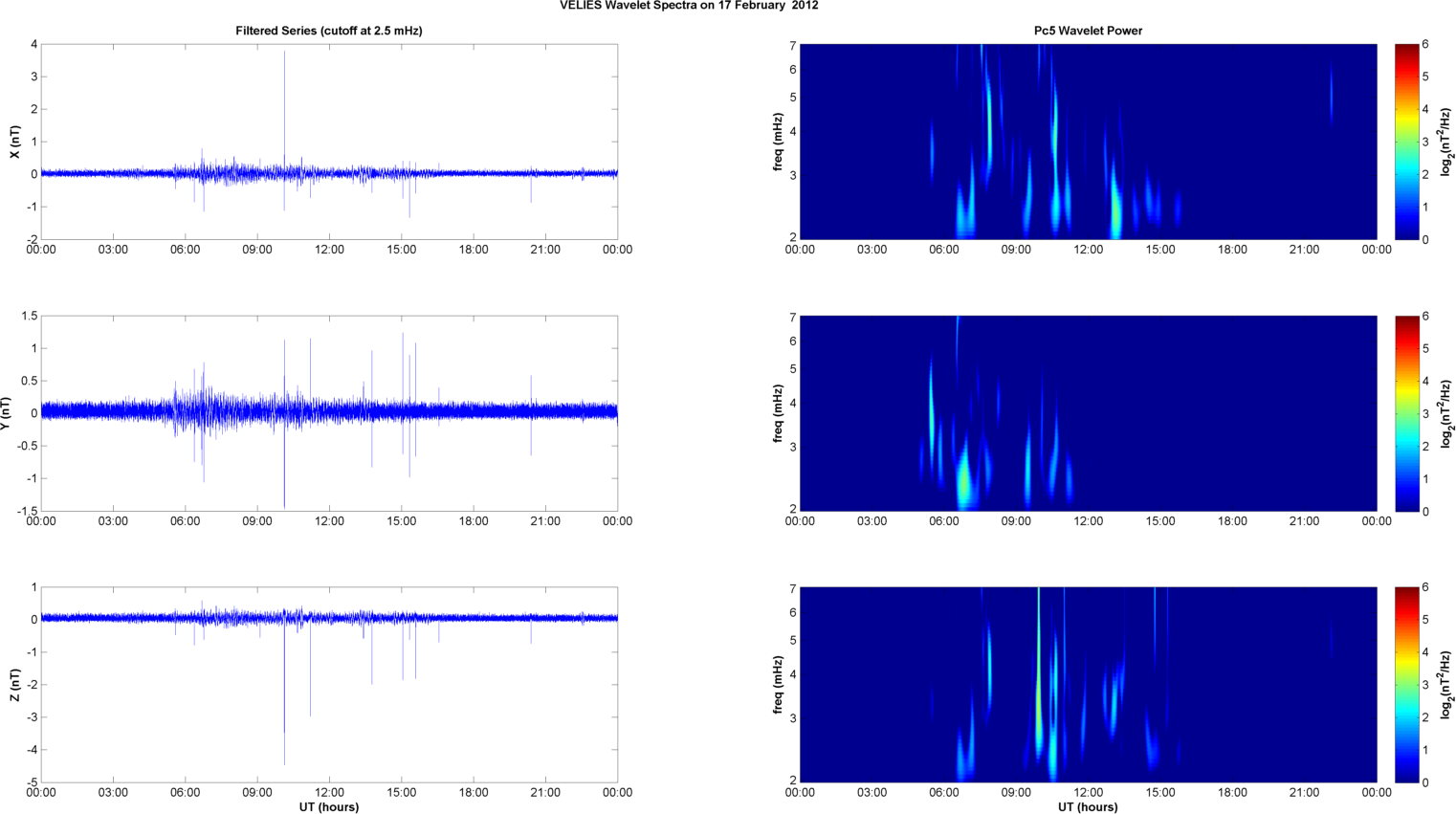Click the 'Z (nT)' axis label

(x=14, y=685)
